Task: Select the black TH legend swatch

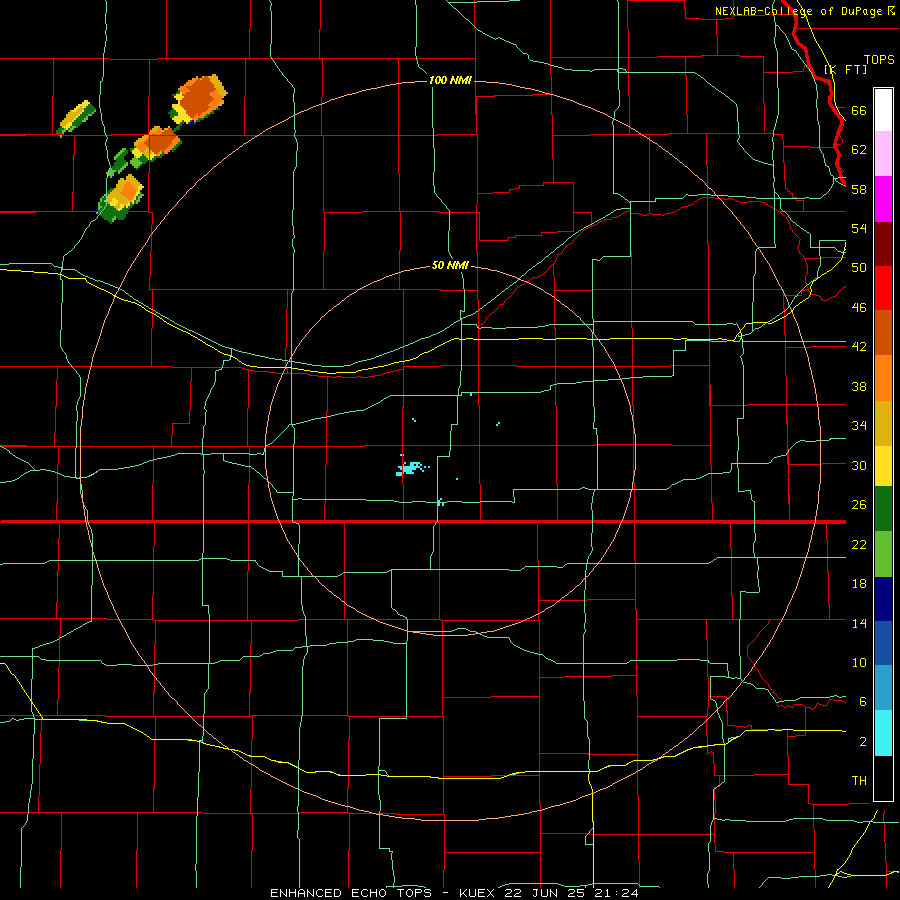Action: 883,778
